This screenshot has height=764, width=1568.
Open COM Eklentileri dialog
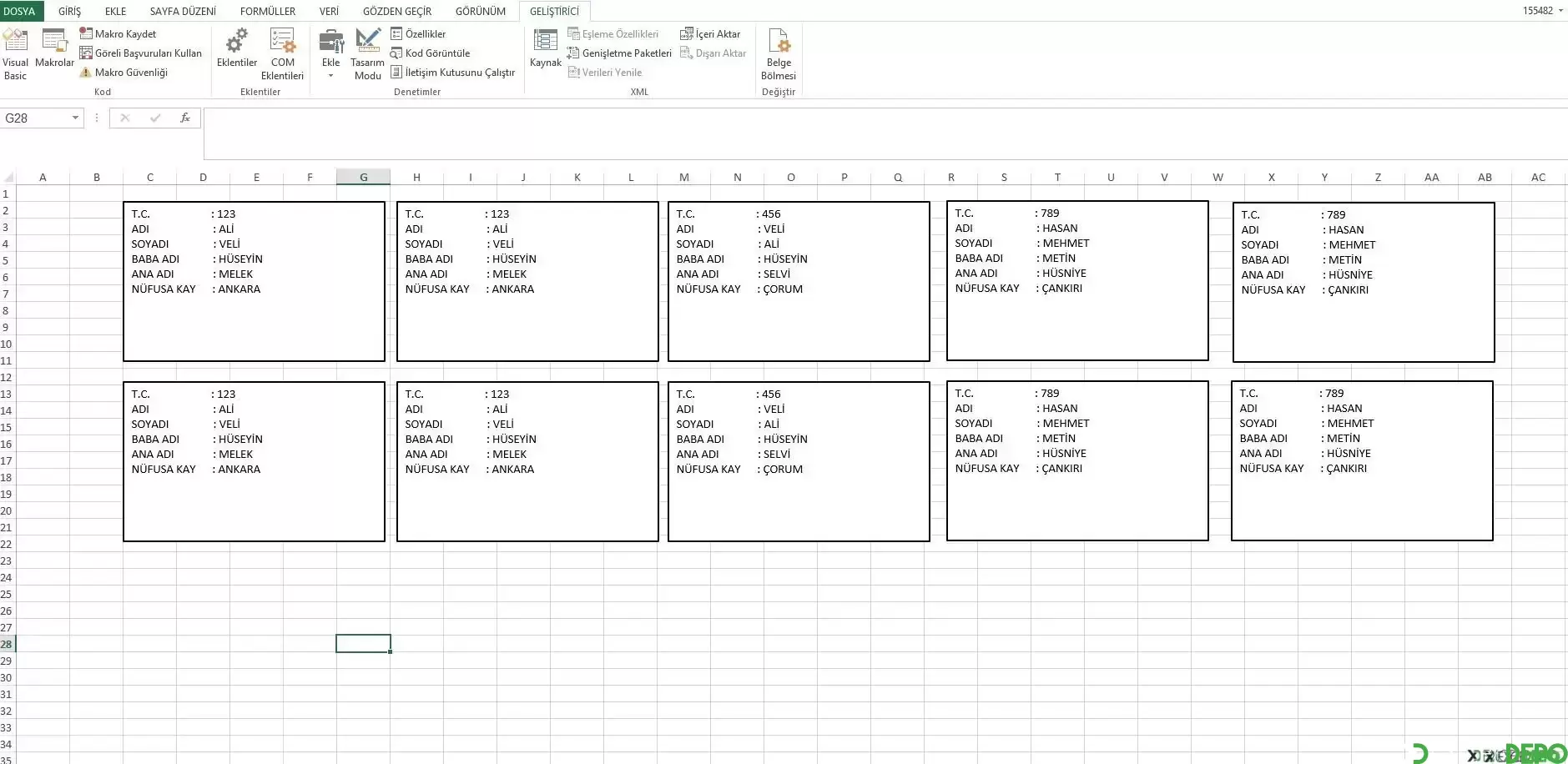282,54
